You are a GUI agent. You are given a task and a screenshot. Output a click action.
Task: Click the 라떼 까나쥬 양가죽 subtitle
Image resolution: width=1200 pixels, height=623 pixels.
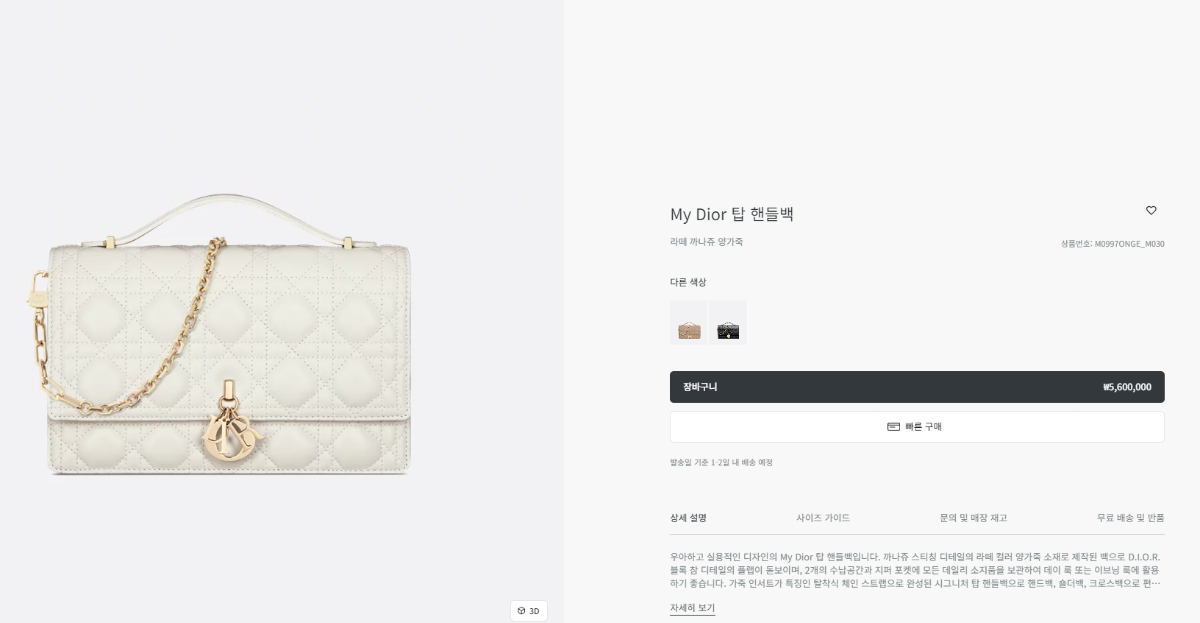click(x=706, y=242)
